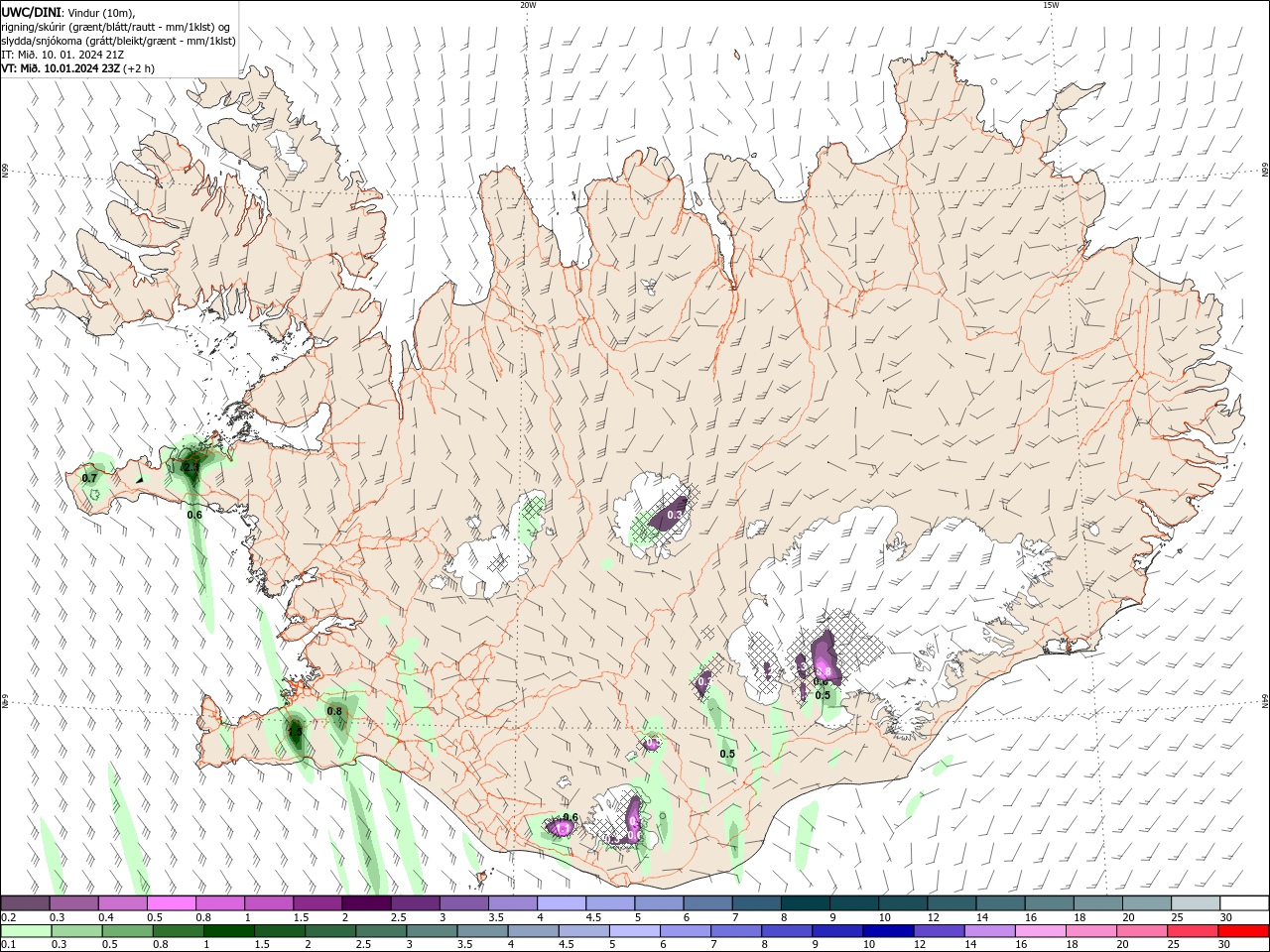This screenshot has height=952, width=1270.
Task: Click the 'IT: Mið. 10. 01. 2024 21Z' line
Action: 63,55
